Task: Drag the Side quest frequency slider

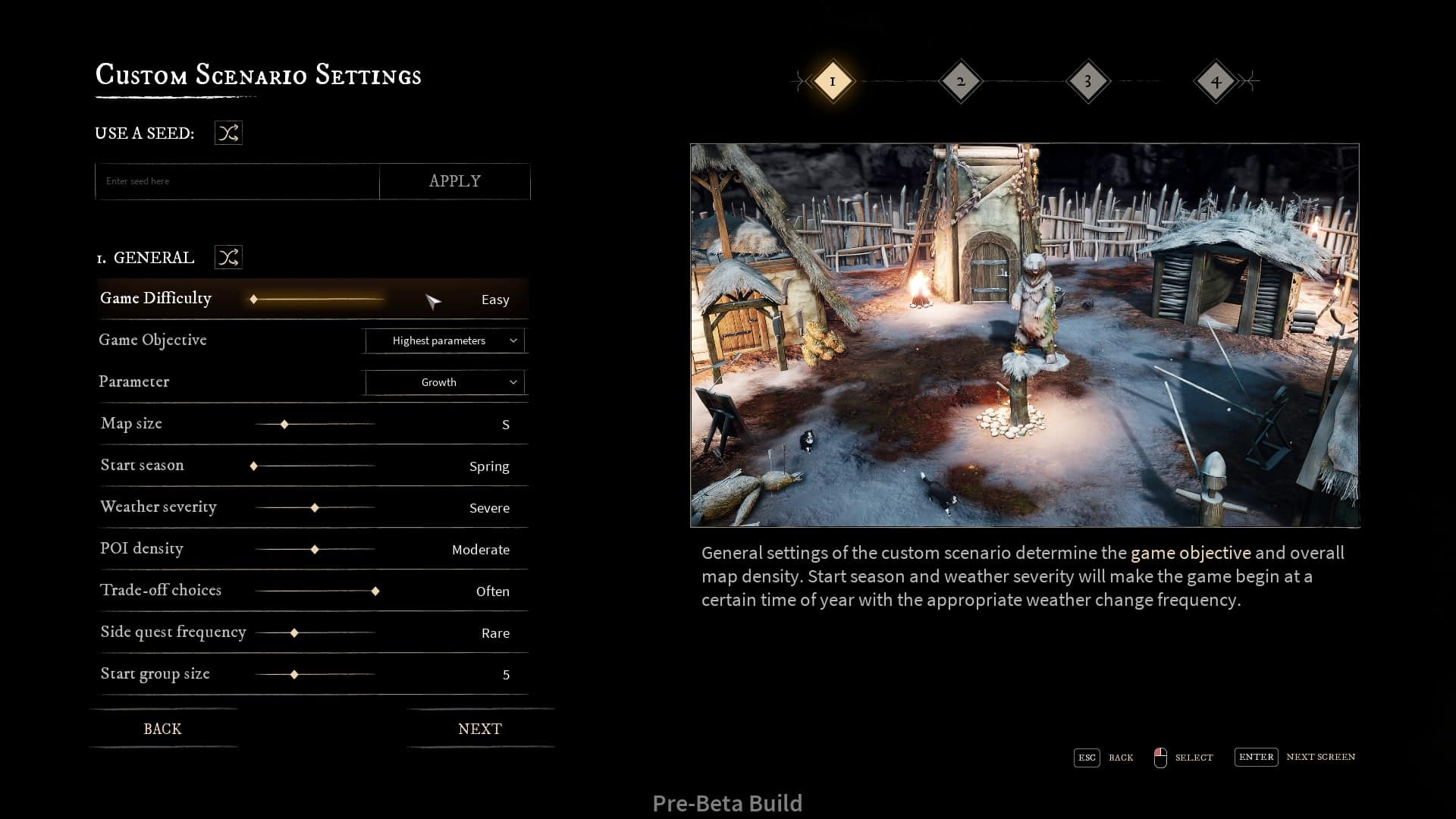Action: (x=293, y=632)
